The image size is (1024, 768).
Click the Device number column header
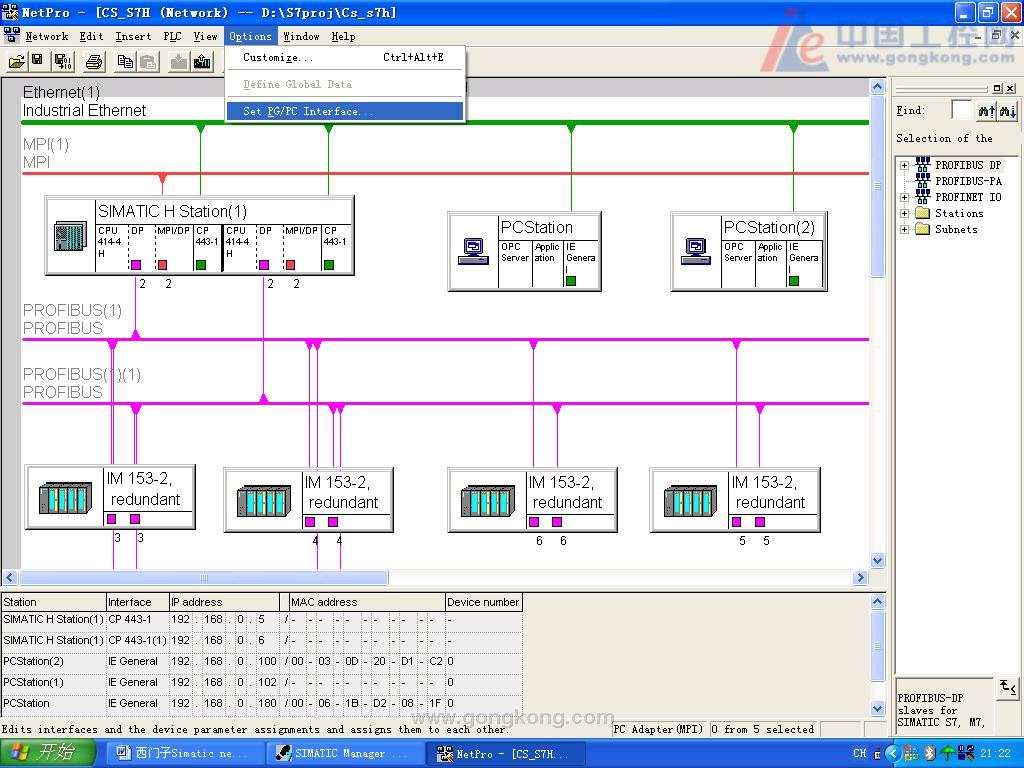click(483, 602)
